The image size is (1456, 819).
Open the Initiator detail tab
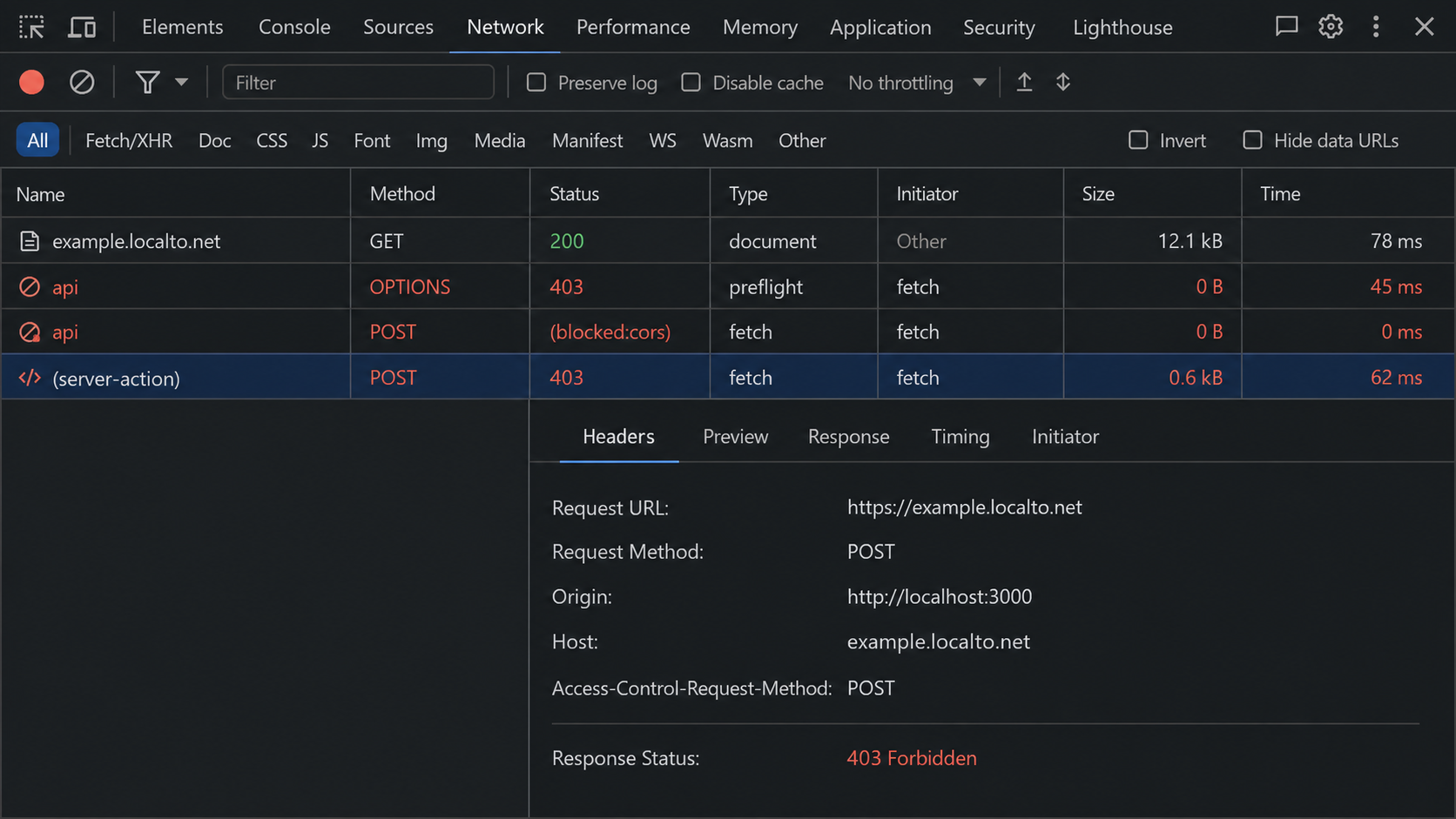click(x=1065, y=436)
